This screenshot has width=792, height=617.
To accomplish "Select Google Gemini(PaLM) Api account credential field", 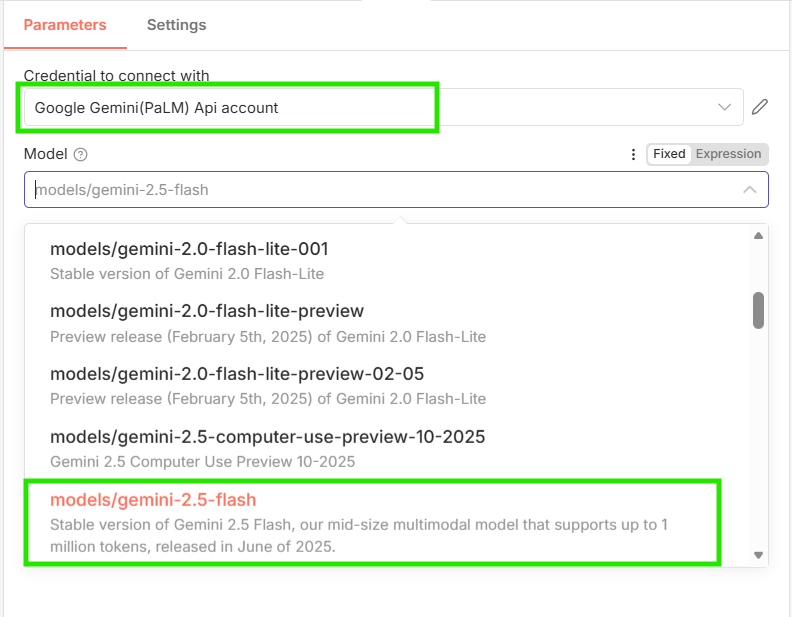I will (x=383, y=107).
